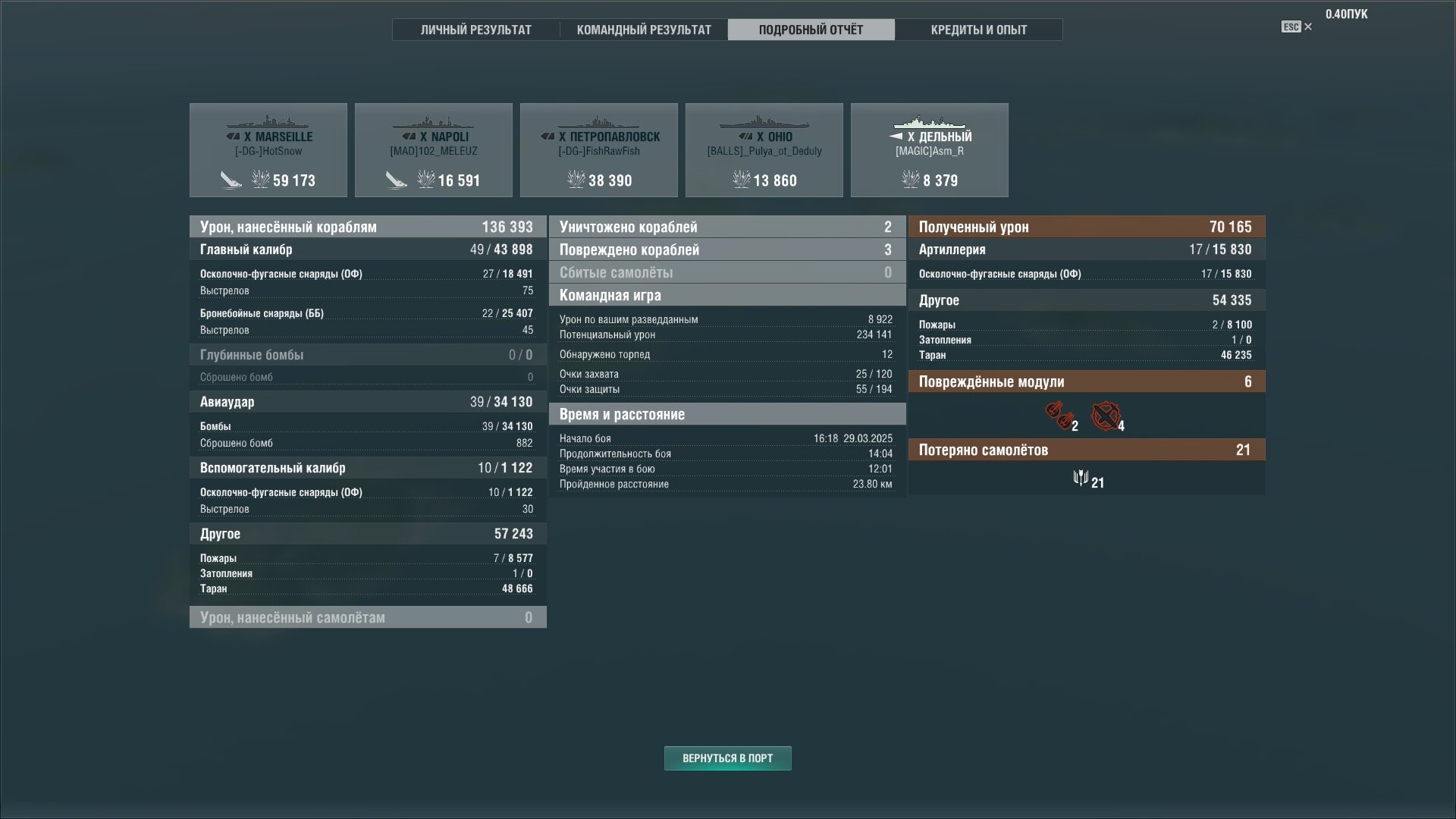Click the 0.40ПУК text in corner

coord(1346,14)
